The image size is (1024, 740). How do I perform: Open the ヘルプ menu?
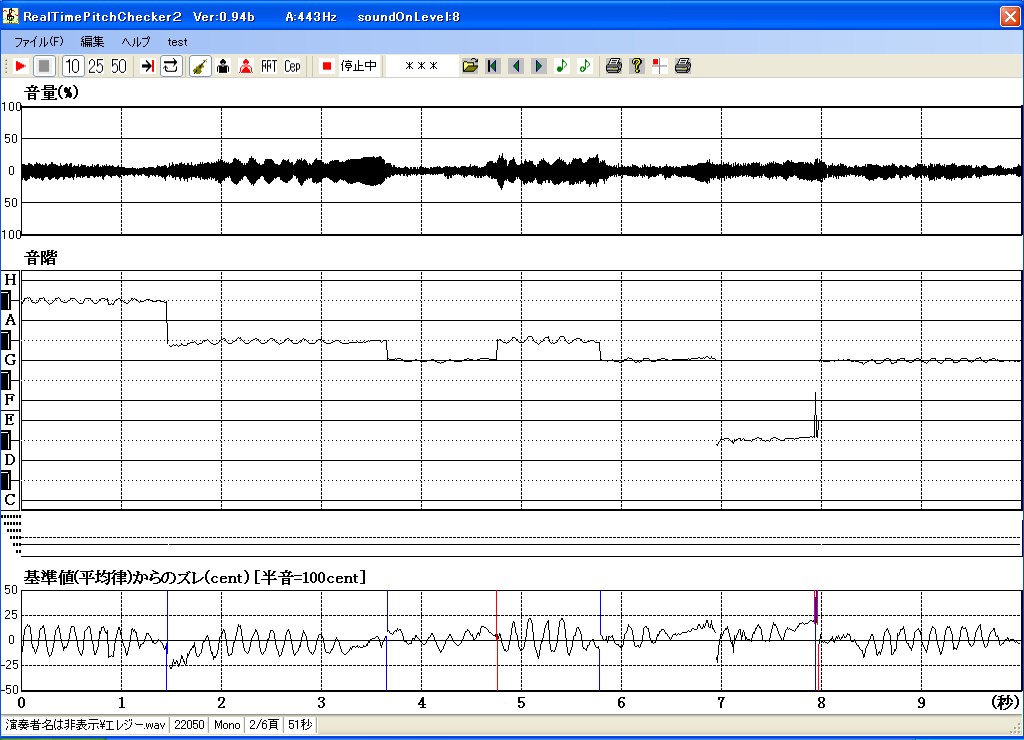point(136,42)
